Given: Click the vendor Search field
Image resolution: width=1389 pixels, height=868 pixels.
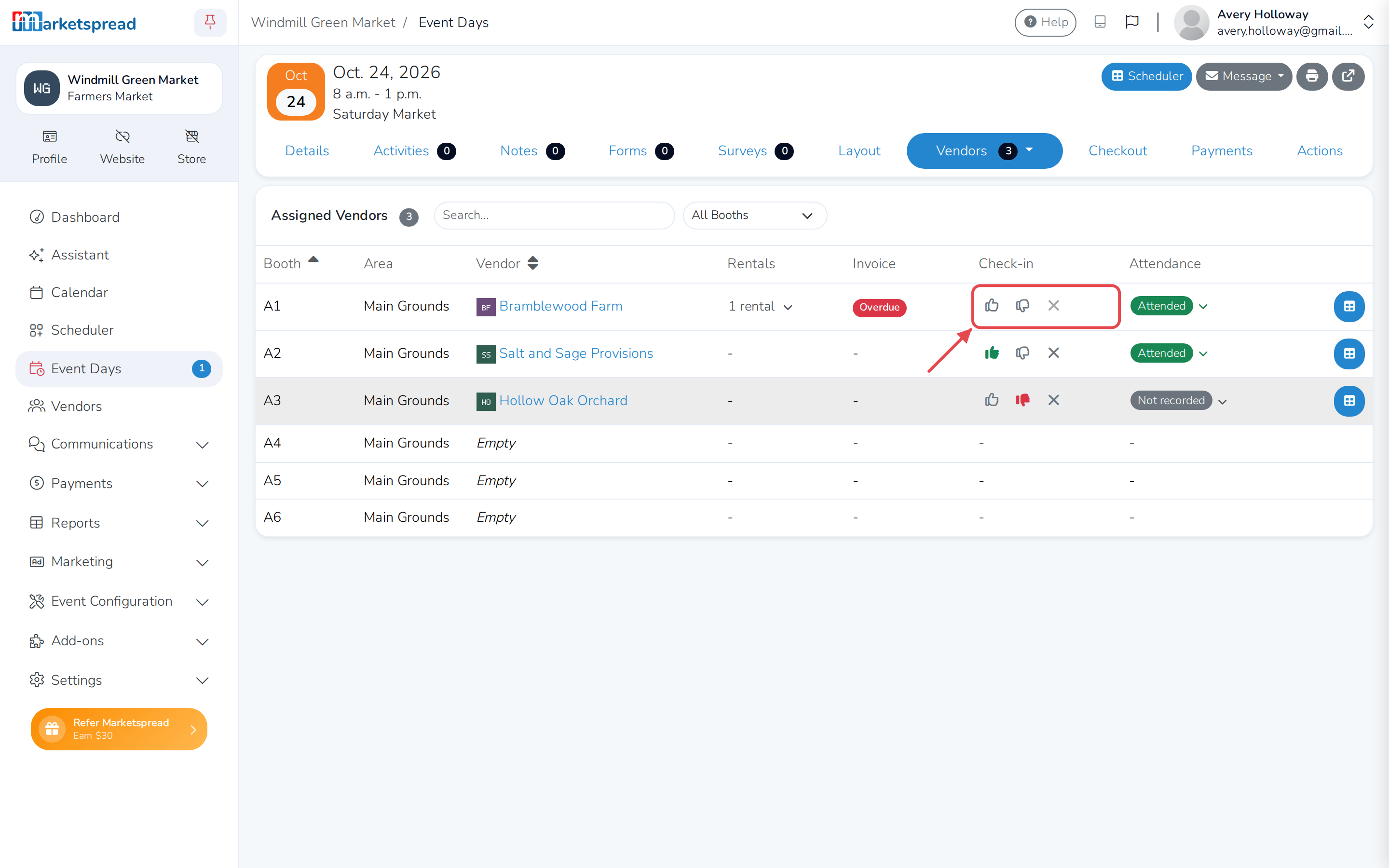Looking at the screenshot, I should tap(554, 215).
